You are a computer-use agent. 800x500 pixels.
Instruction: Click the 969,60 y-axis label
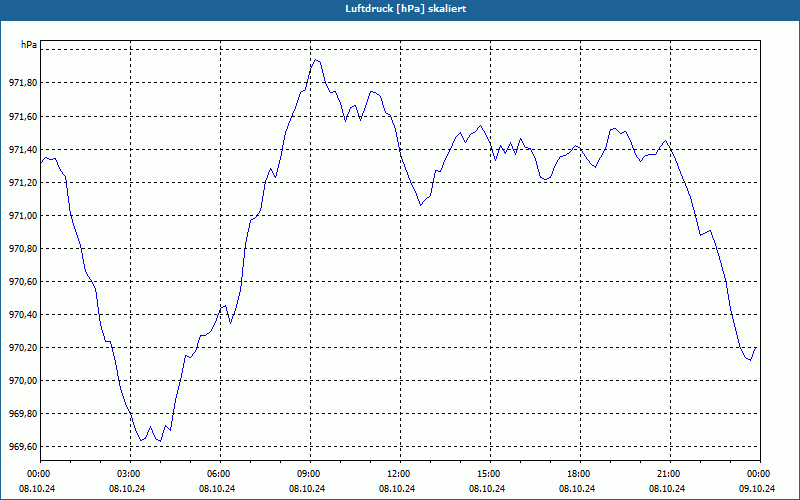pyautogui.click(x=24, y=447)
